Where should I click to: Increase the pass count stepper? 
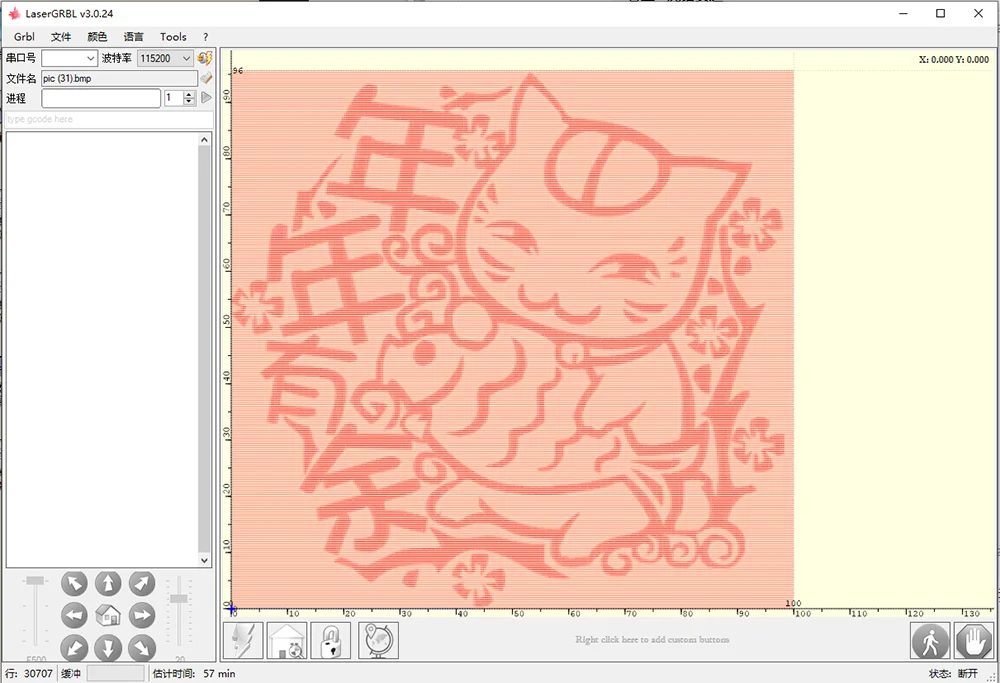[189, 94]
